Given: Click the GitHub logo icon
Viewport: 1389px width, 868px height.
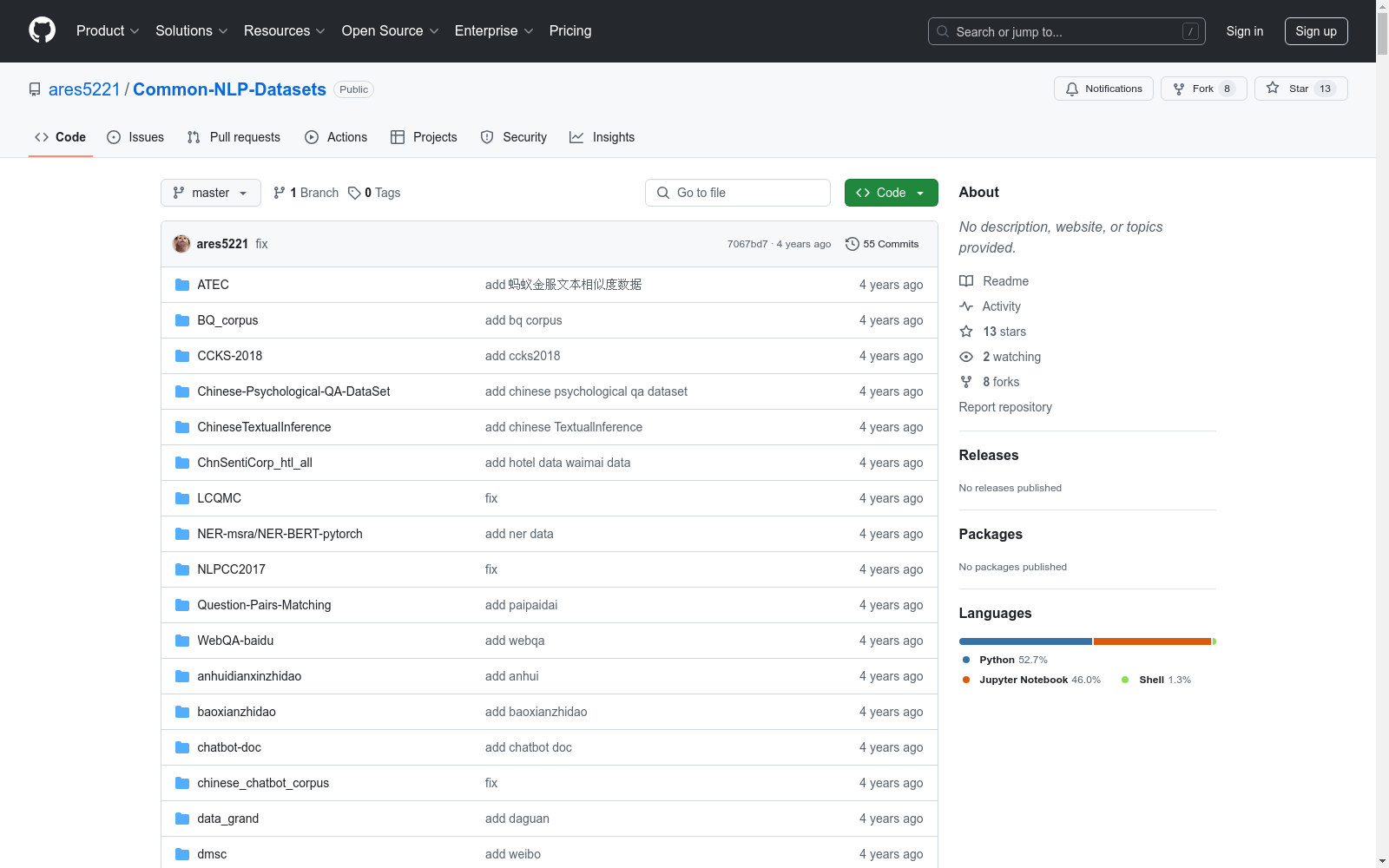Looking at the screenshot, I should [x=42, y=30].
